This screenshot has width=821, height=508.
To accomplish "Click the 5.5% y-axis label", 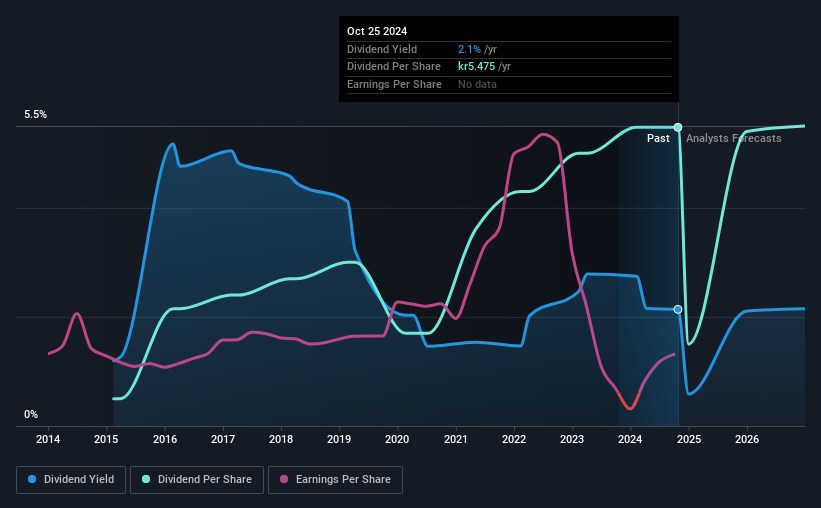I will tap(36, 115).
